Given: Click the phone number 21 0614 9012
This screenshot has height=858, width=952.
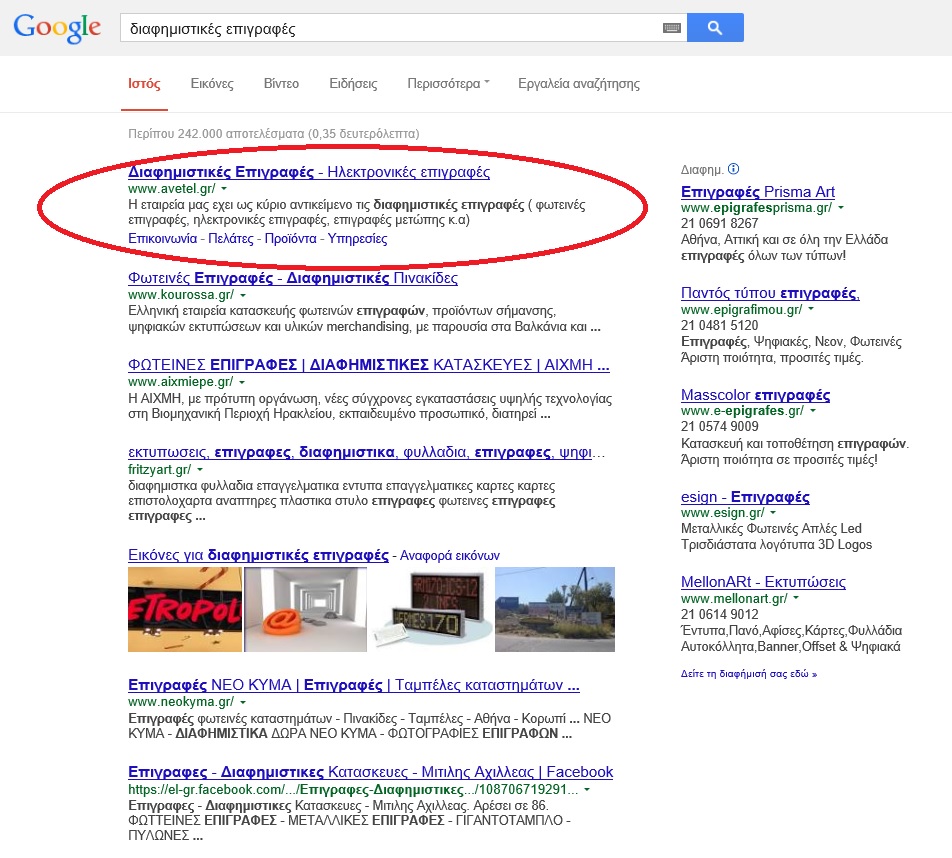Looking at the screenshot, I should [719, 615].
